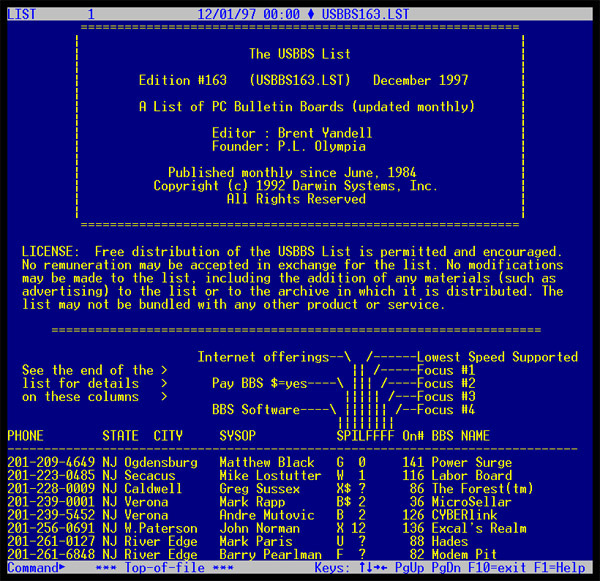Click 'December 1997' in the banner

tap(421, 80)
